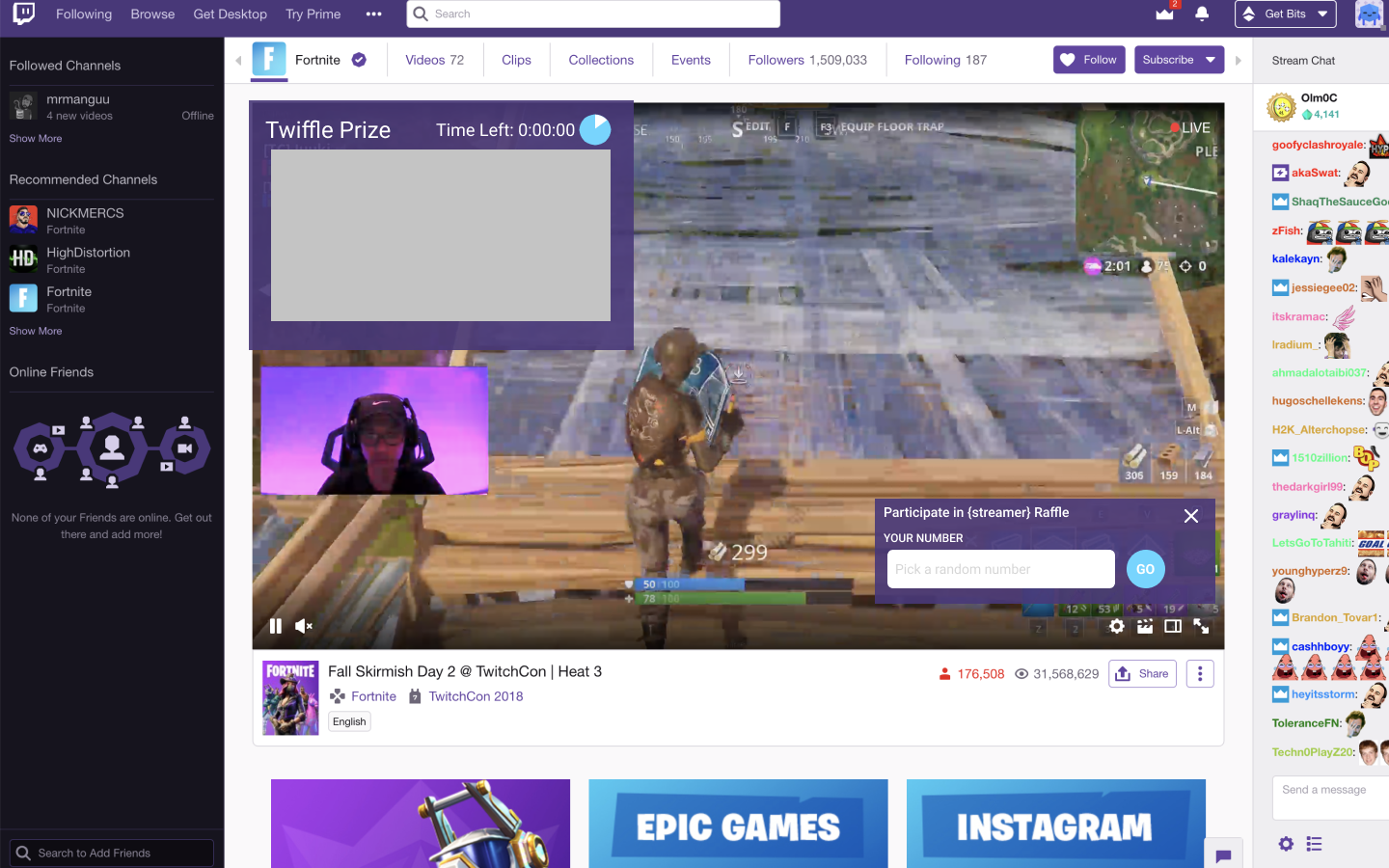Click username heyitsstorm in chat

click(1324, 694)
